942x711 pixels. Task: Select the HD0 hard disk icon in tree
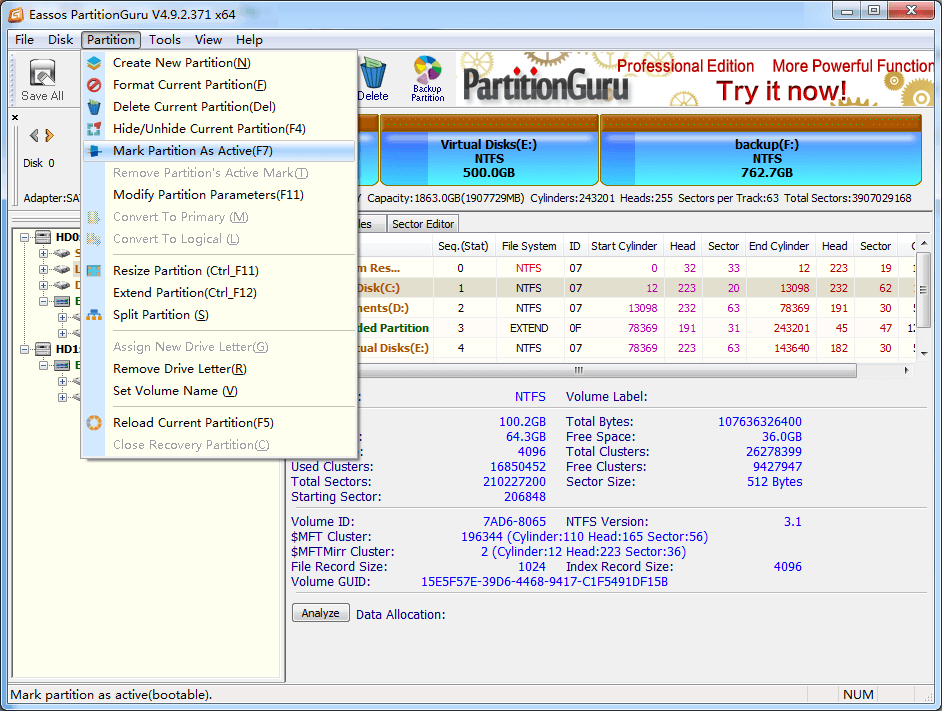43,237
